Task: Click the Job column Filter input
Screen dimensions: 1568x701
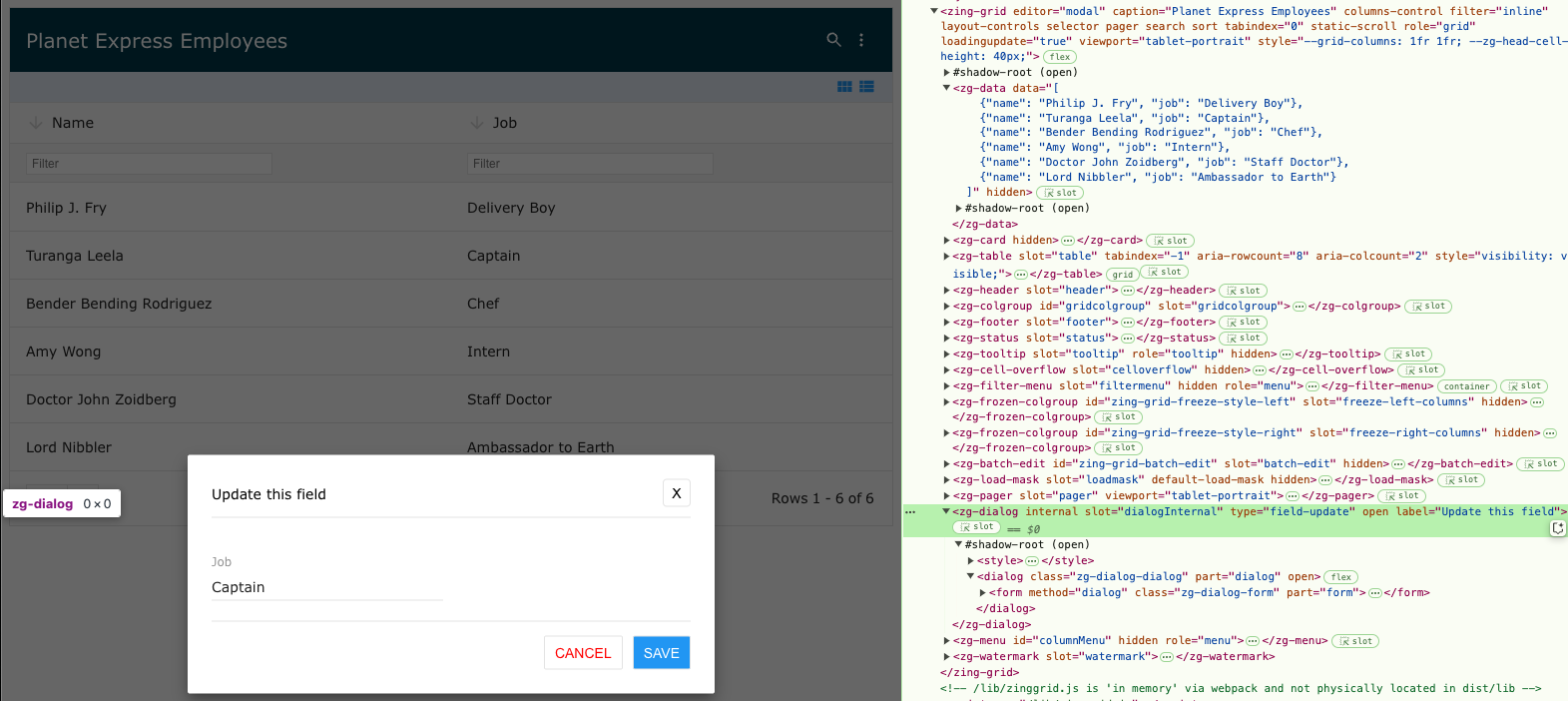Action: 590,164
